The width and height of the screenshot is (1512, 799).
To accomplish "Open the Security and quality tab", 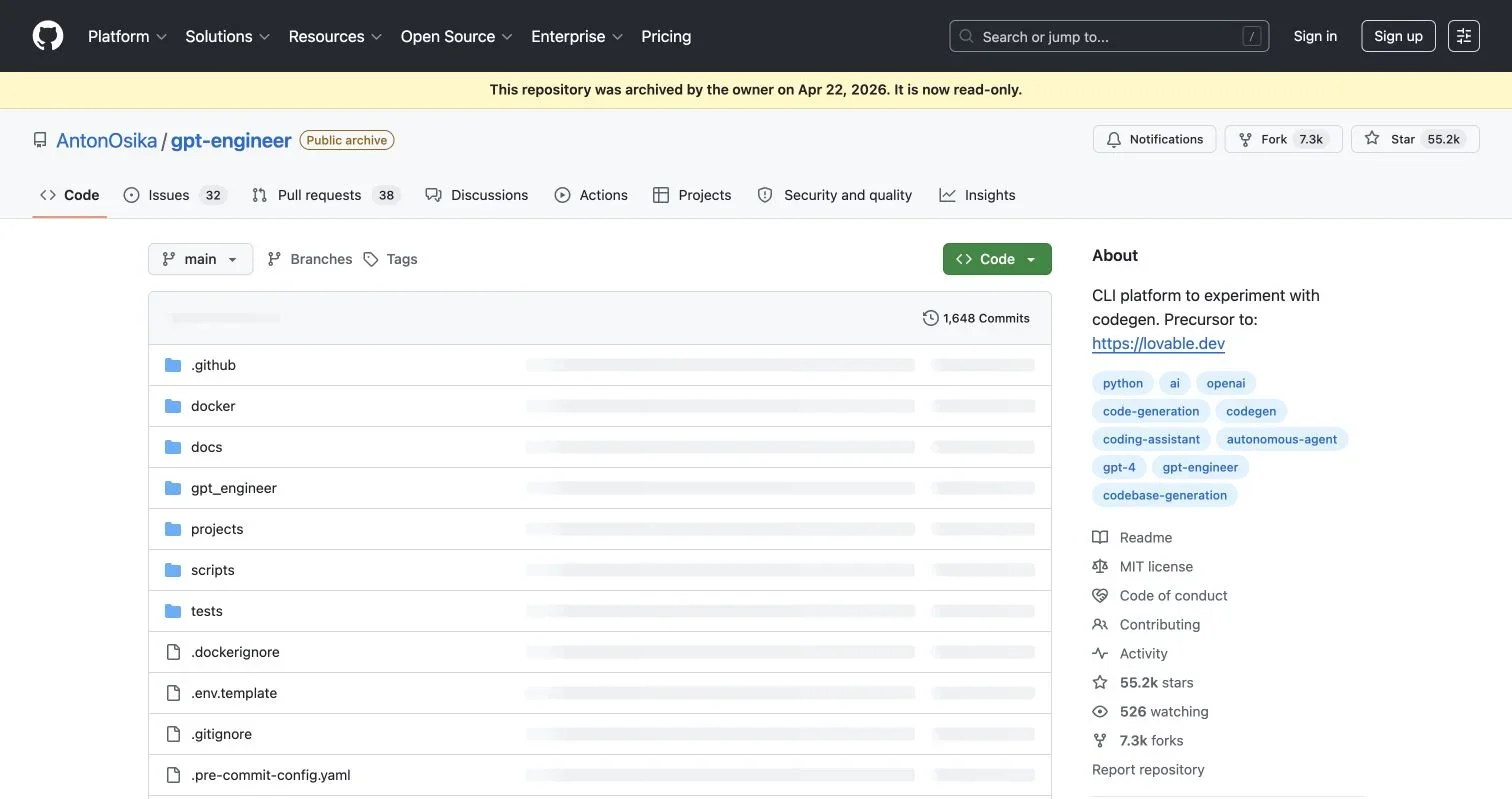I will point(835,195).
